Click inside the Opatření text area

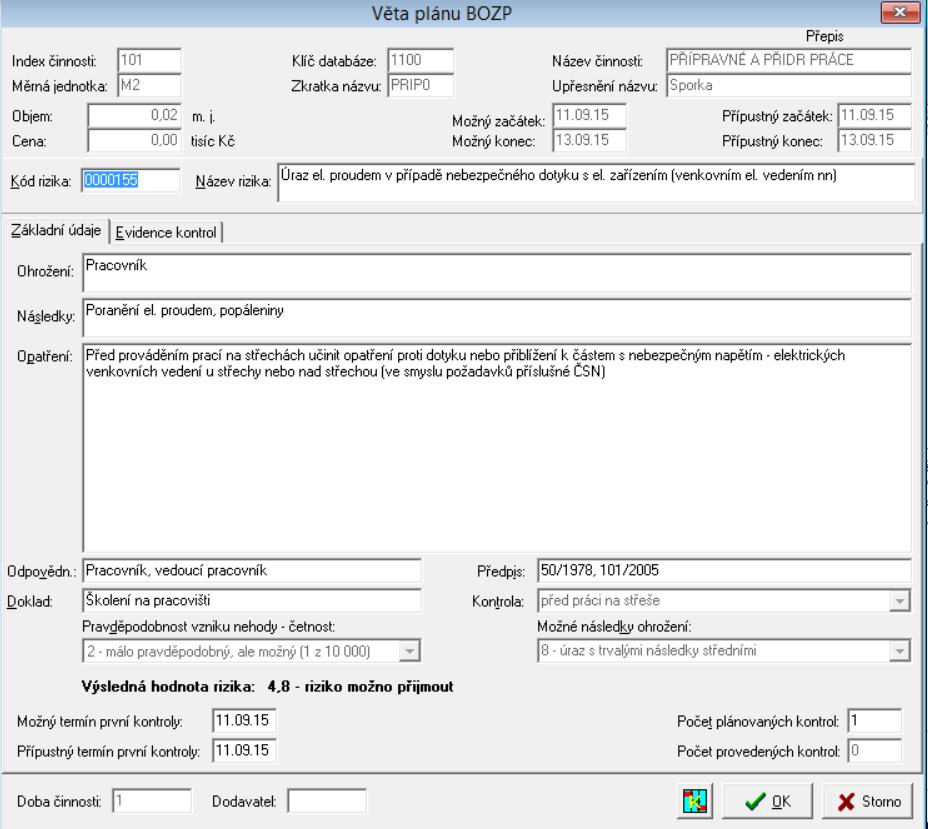pos(497,448)
